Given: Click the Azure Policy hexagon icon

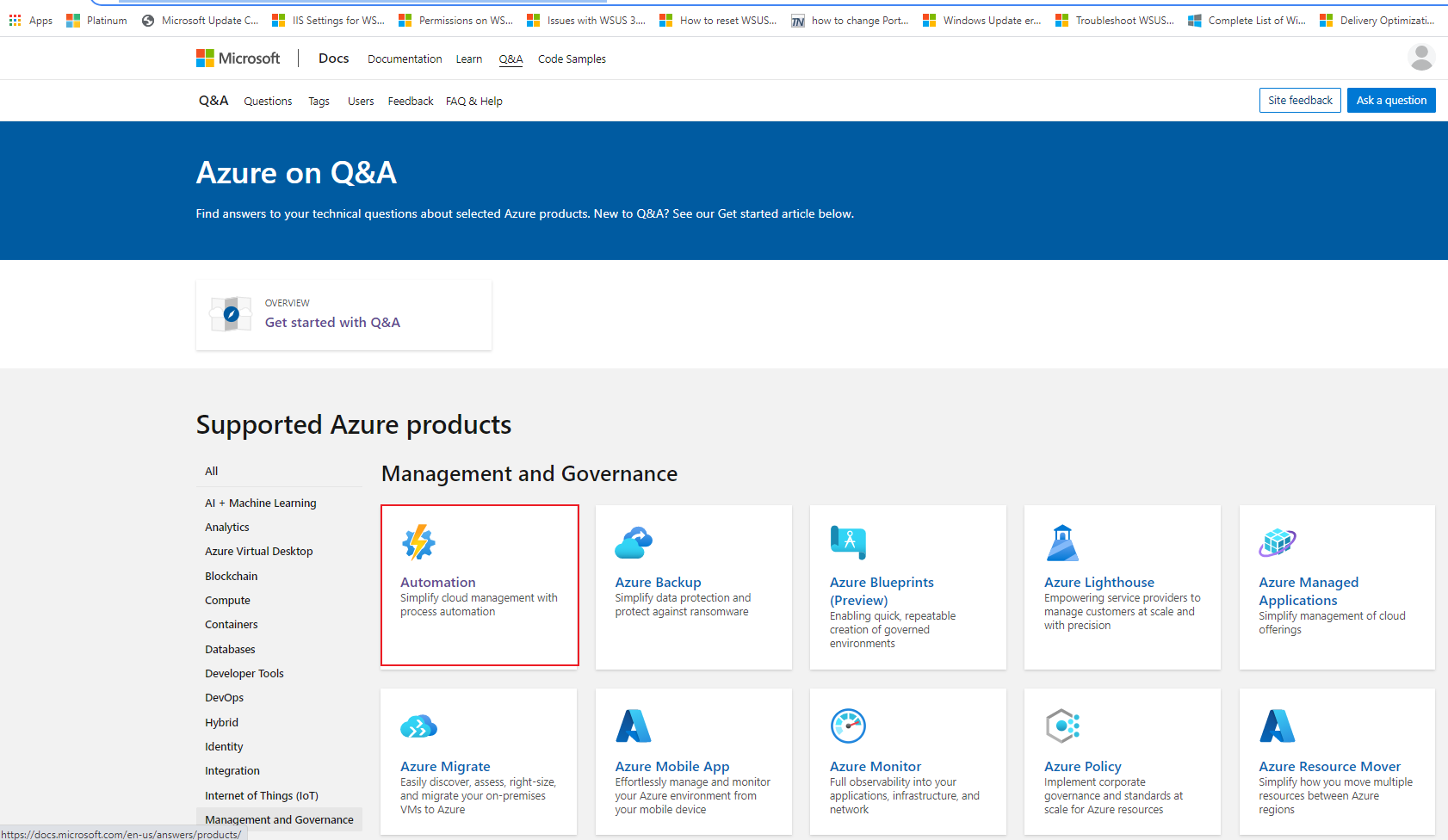Looking at the screenshot, I should [1062, 726].
